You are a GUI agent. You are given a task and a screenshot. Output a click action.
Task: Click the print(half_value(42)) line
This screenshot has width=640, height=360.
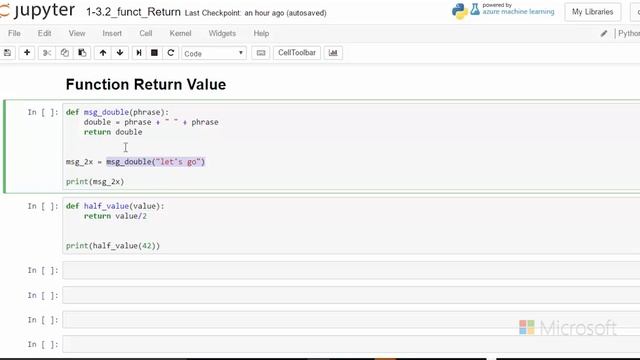[113, 246]
